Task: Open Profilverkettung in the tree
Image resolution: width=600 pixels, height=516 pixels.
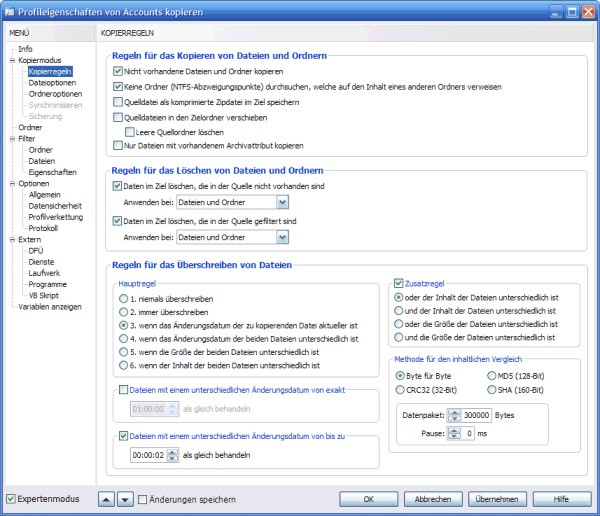Action: [55, 217]
